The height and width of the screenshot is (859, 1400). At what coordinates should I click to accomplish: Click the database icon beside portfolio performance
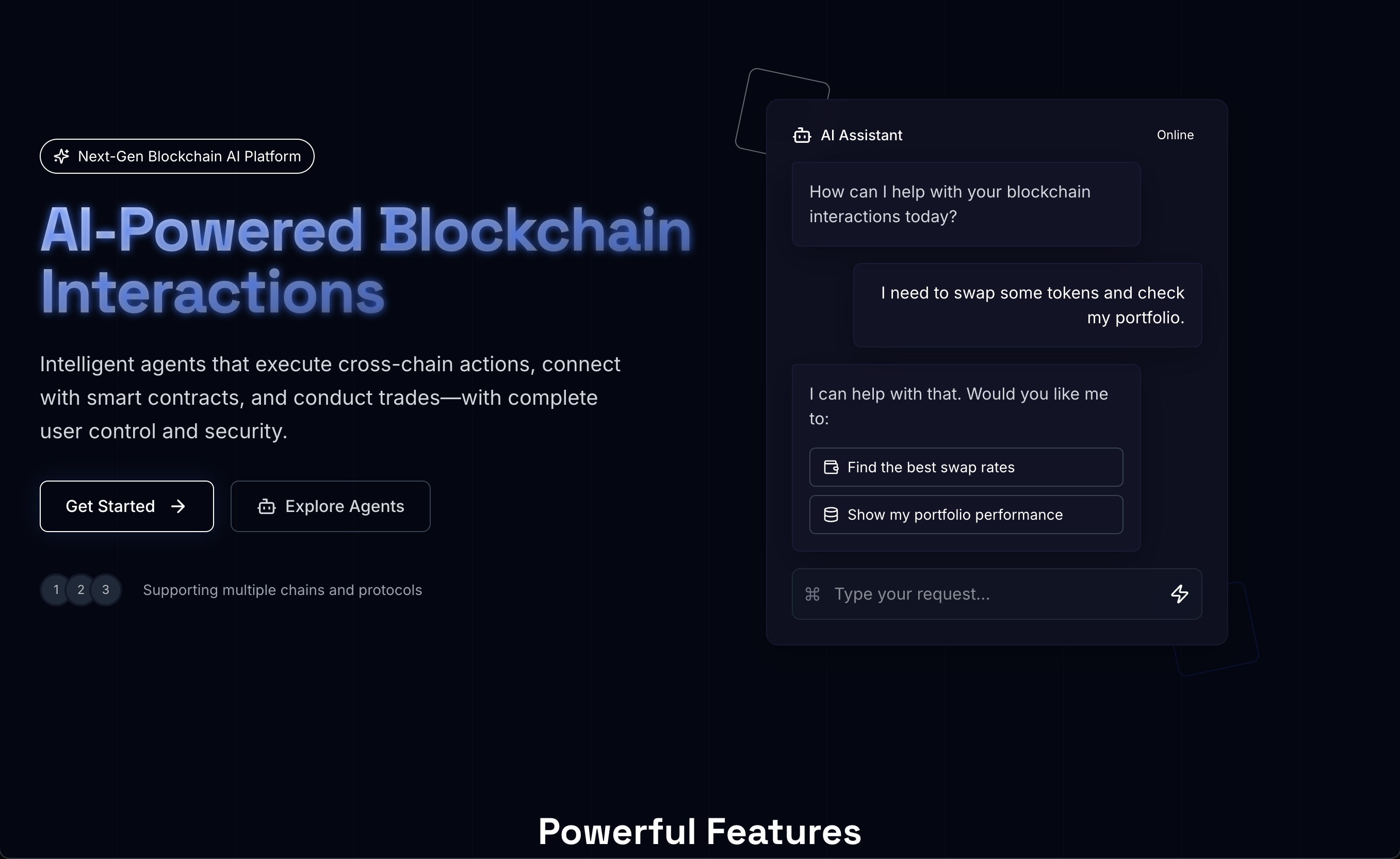click(x=831, y=515)
